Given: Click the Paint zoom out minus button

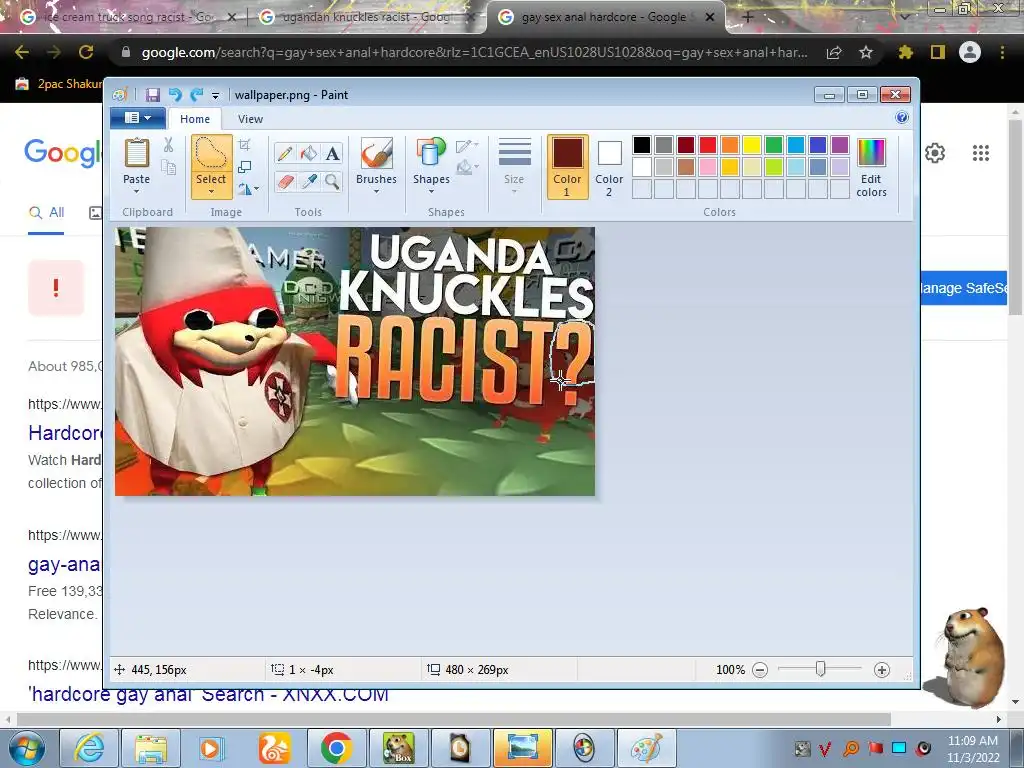Looking at the screenshot, I should pyautogui.click(x=760, y=669).
